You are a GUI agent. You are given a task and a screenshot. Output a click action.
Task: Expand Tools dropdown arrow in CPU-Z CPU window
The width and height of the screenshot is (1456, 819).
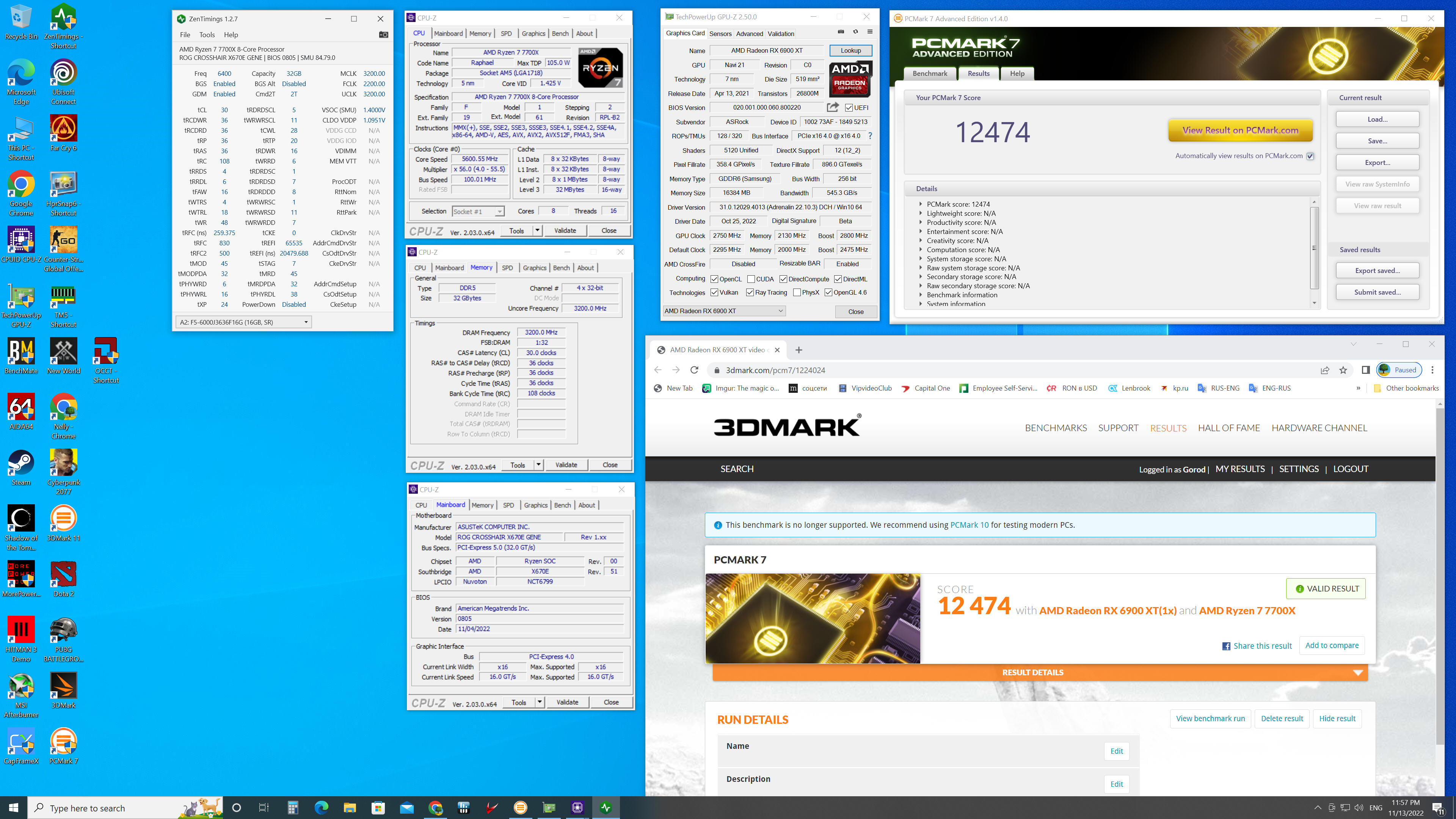click(537, 231)
